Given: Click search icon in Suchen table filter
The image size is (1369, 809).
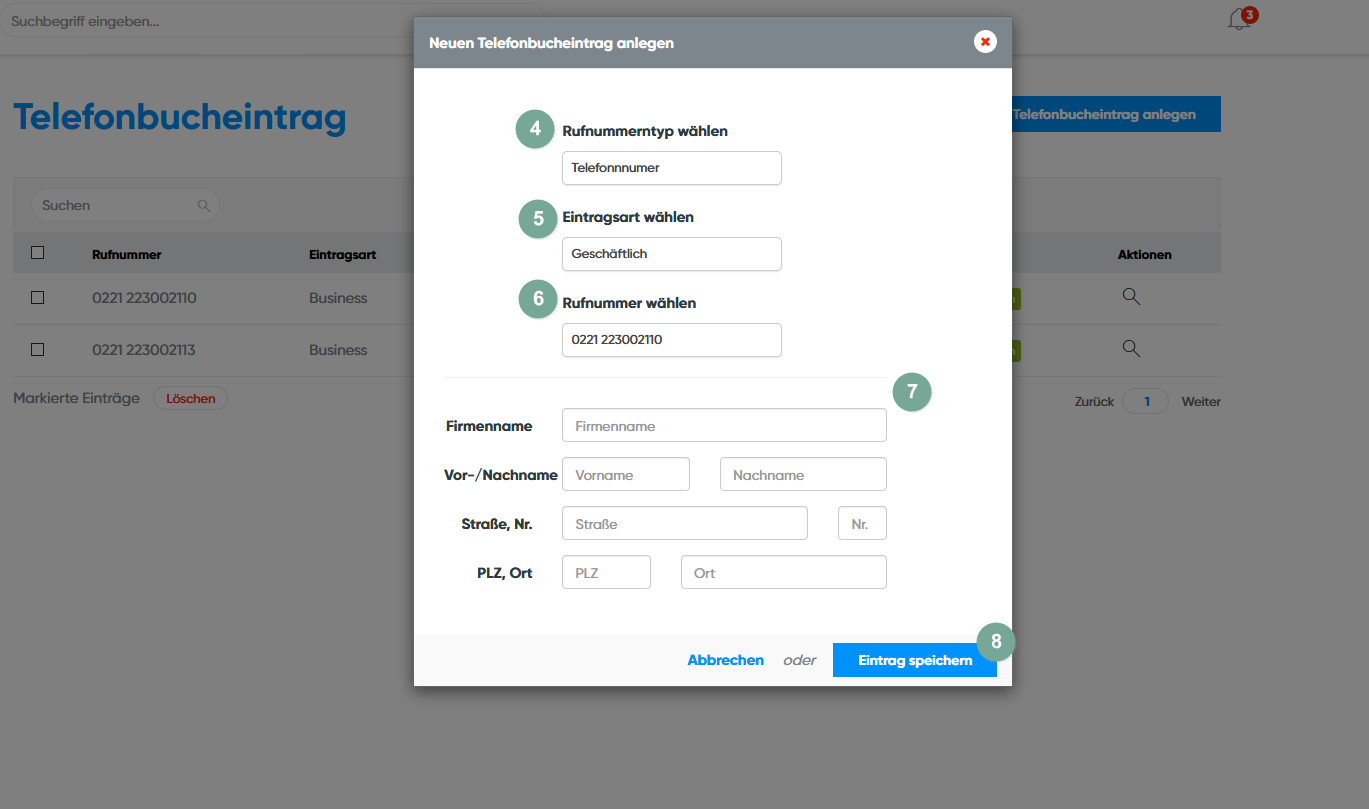Looking at the screenshot, I should 204,205.
